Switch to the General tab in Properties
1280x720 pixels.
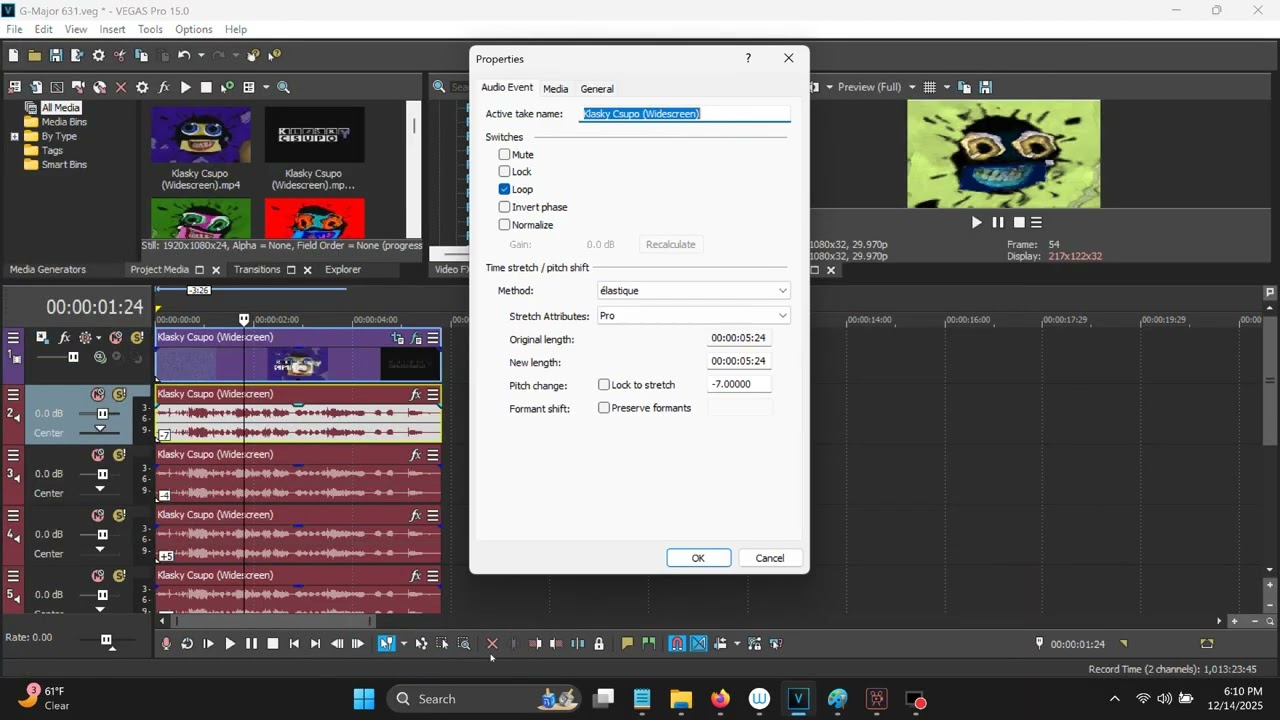(597, 89)
